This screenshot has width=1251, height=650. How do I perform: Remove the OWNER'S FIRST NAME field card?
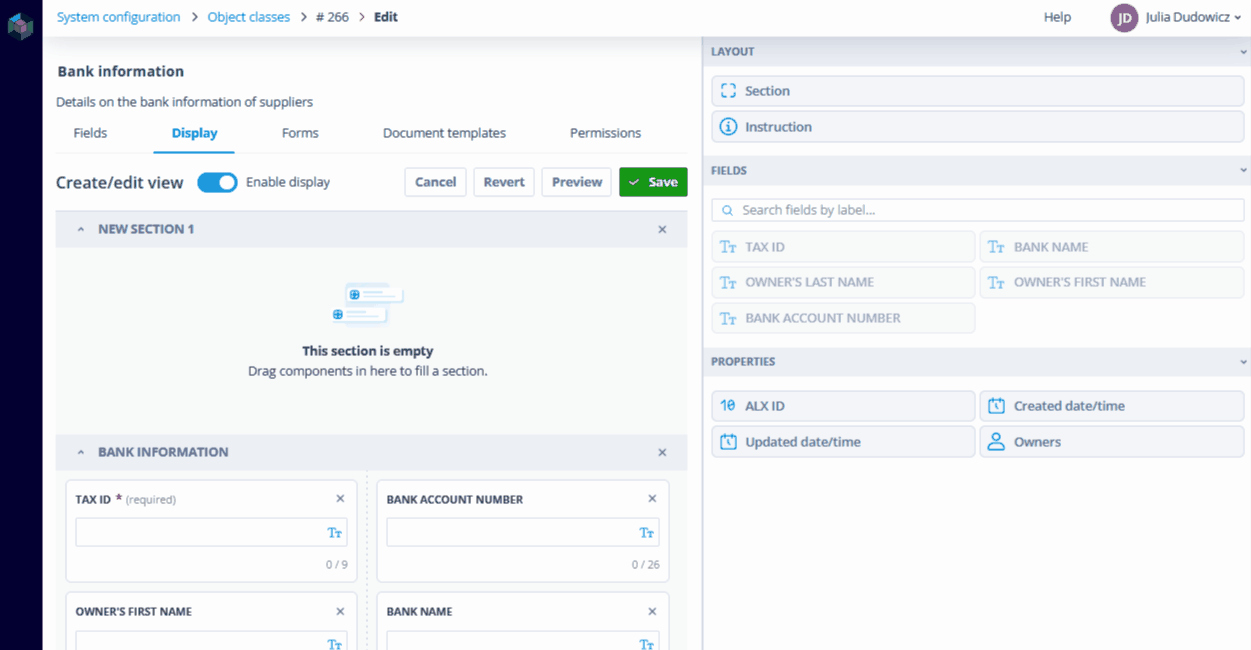pyautogui.click(x=340, y=611)
